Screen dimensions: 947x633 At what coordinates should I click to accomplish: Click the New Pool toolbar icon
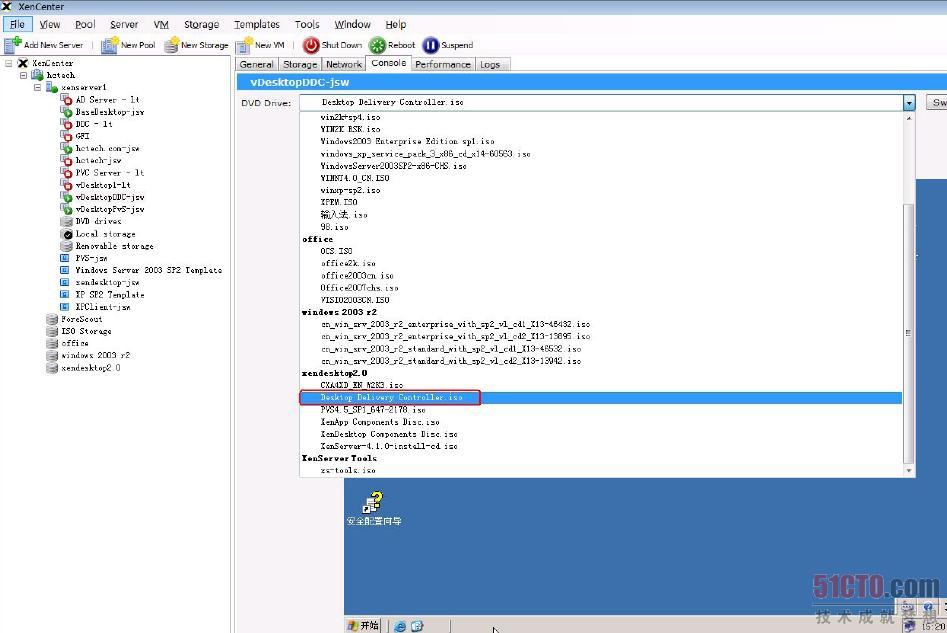point(109,45)
